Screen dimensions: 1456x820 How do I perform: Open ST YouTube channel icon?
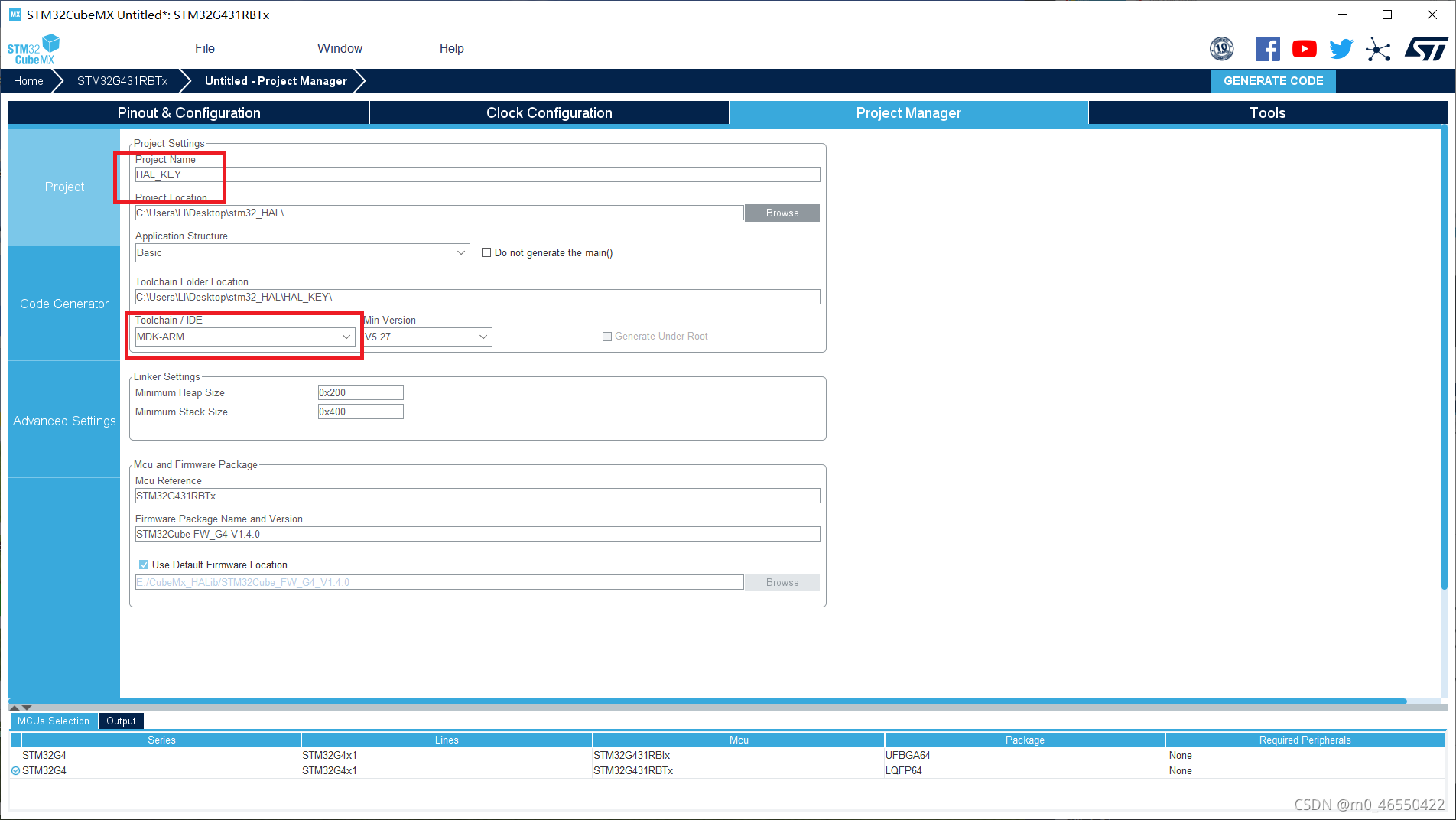click(x=1304, y=49)
